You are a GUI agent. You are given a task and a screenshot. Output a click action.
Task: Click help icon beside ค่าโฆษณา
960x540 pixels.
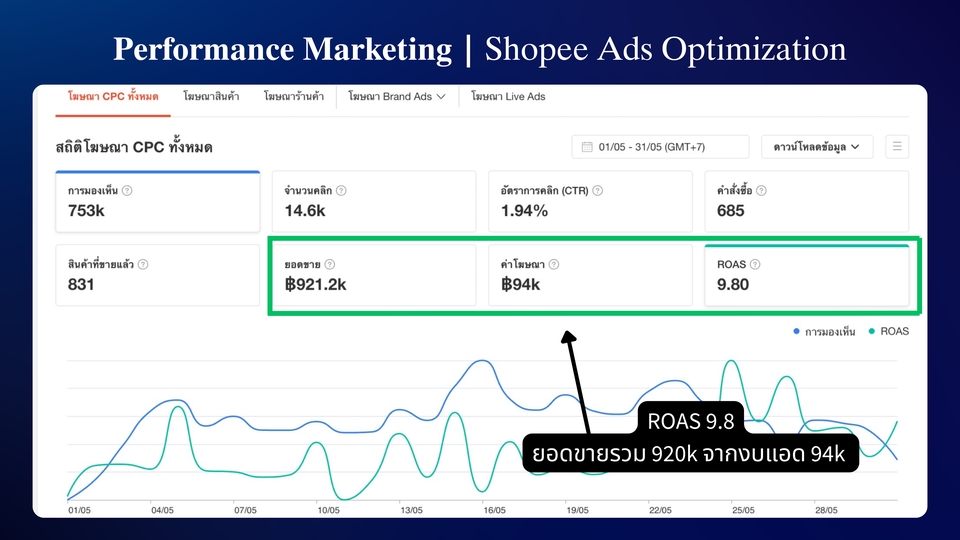pos(553,264)
